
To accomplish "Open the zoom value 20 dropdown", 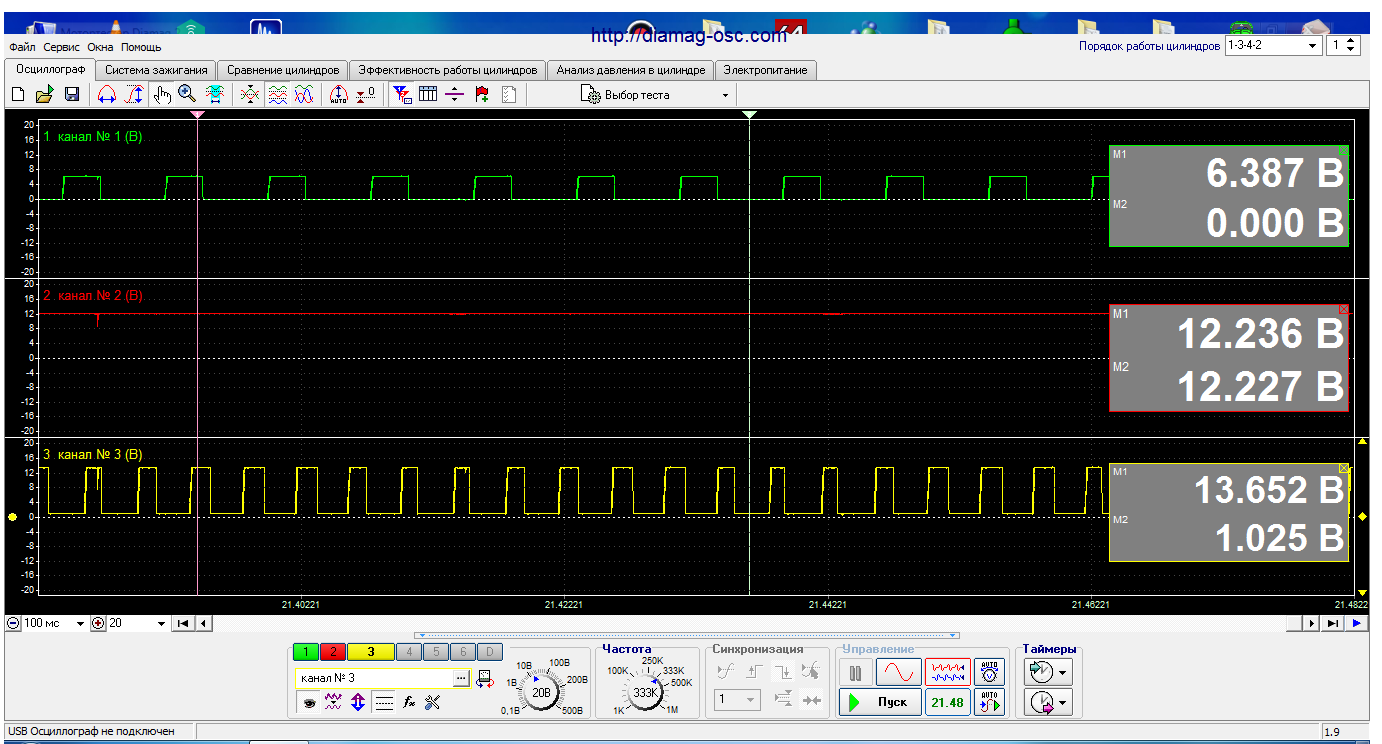I will coord(162,623).
